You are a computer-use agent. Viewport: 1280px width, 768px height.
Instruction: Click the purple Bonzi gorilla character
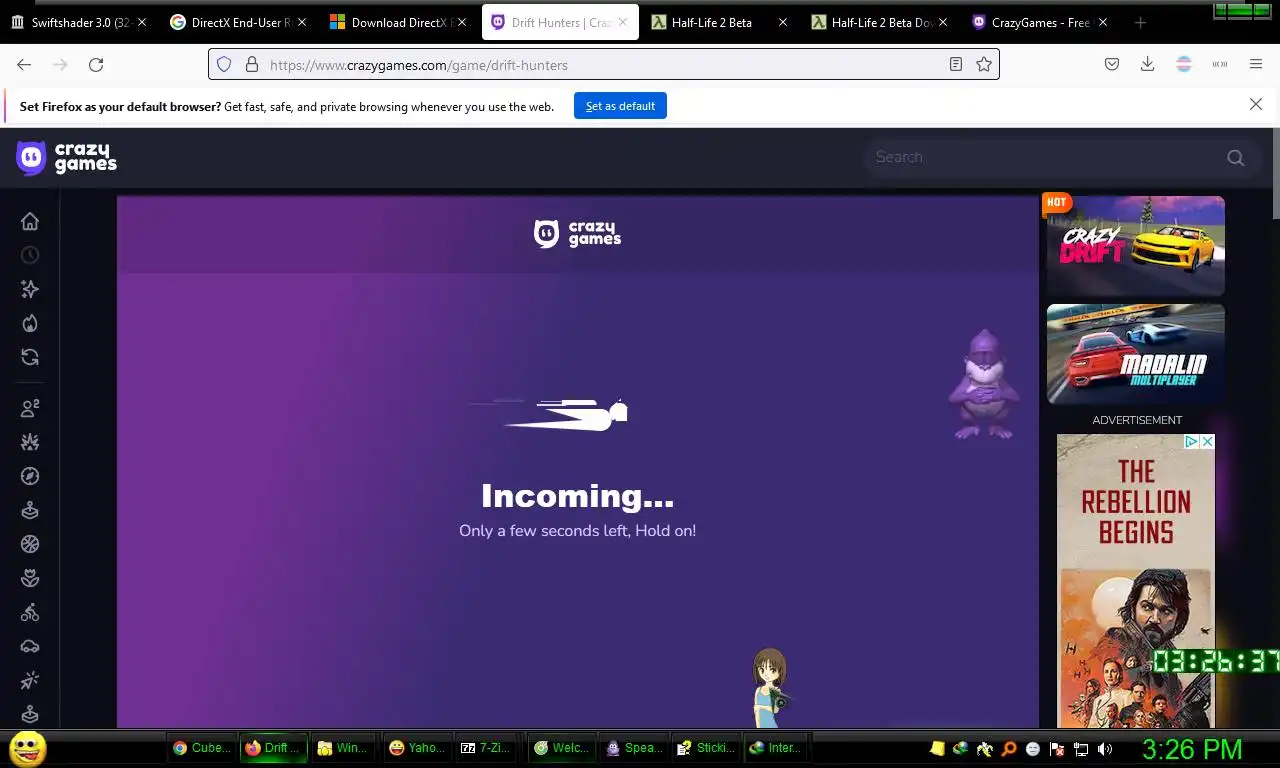pos(984,386)
